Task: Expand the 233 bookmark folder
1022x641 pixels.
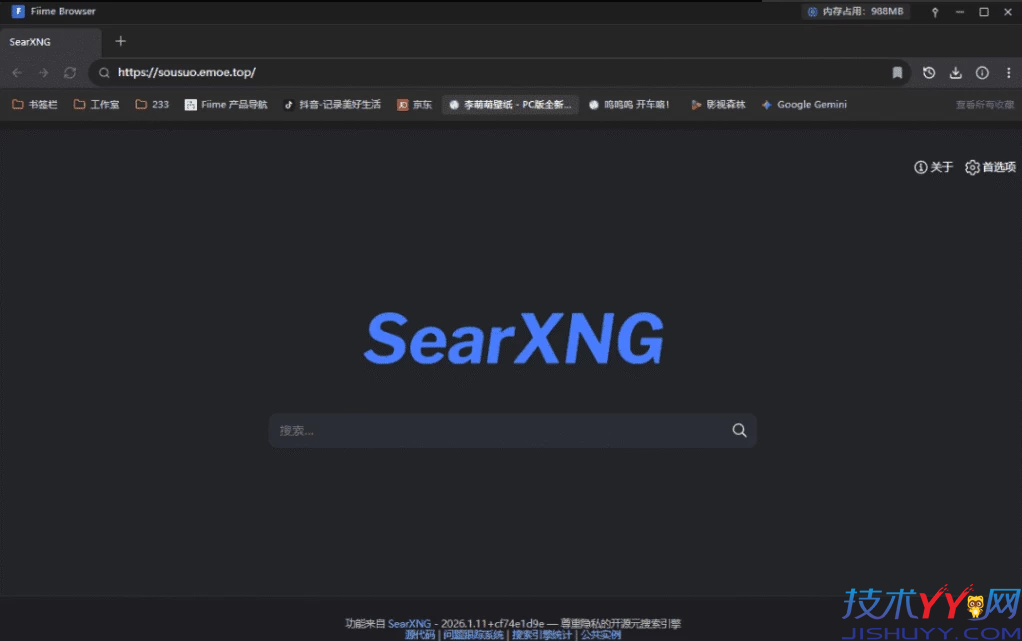Action: [x=152, y=104]
